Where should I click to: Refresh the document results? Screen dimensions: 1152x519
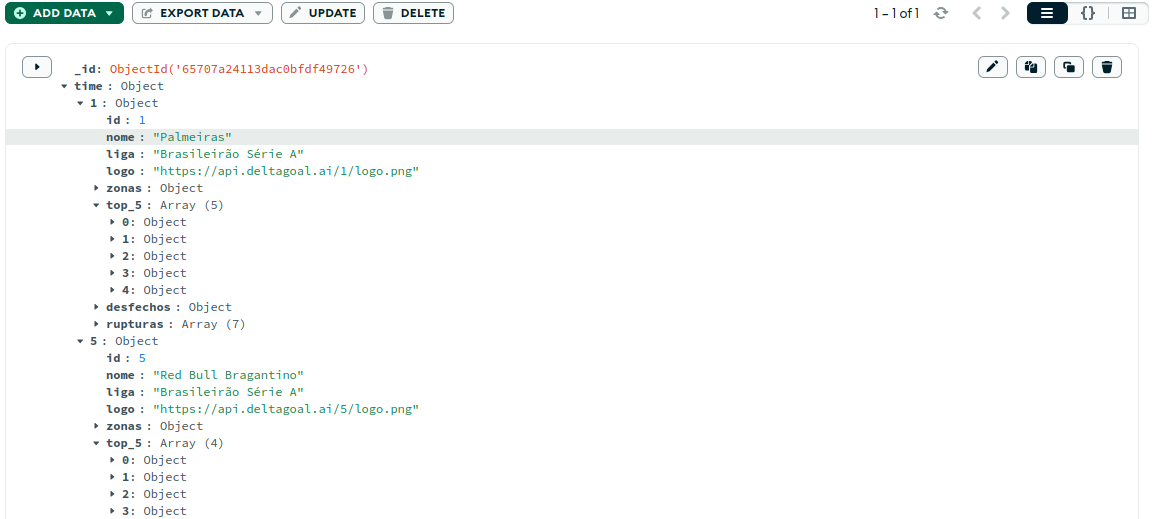pyautogui.click(x=940, y=13)
